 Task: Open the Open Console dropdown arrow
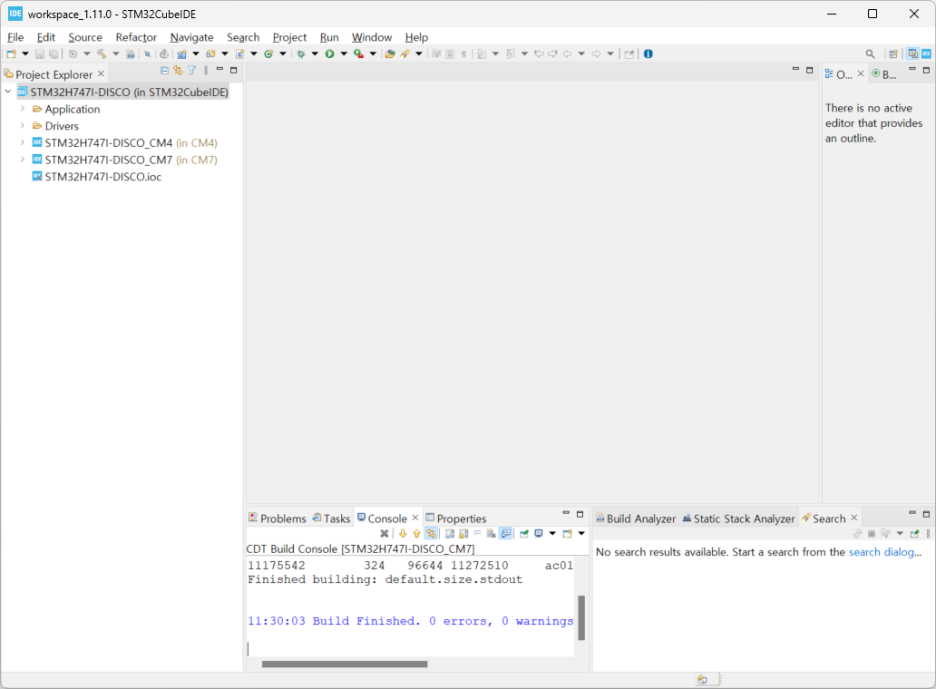click(581, 534)
